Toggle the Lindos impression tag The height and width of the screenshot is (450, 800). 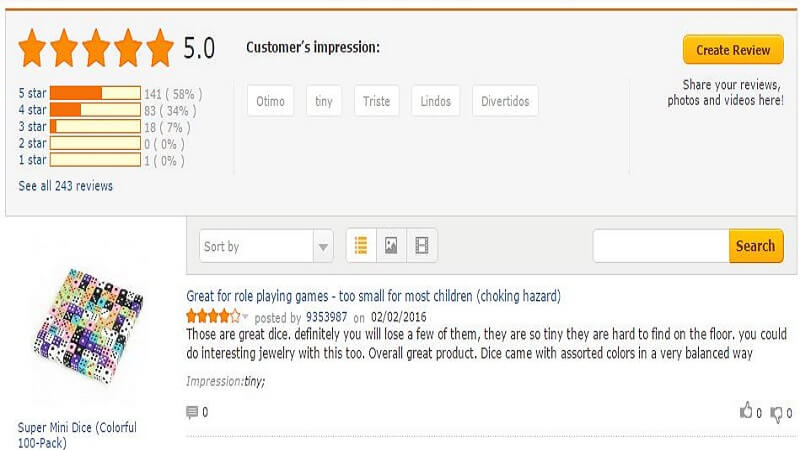tap(435, 101)
